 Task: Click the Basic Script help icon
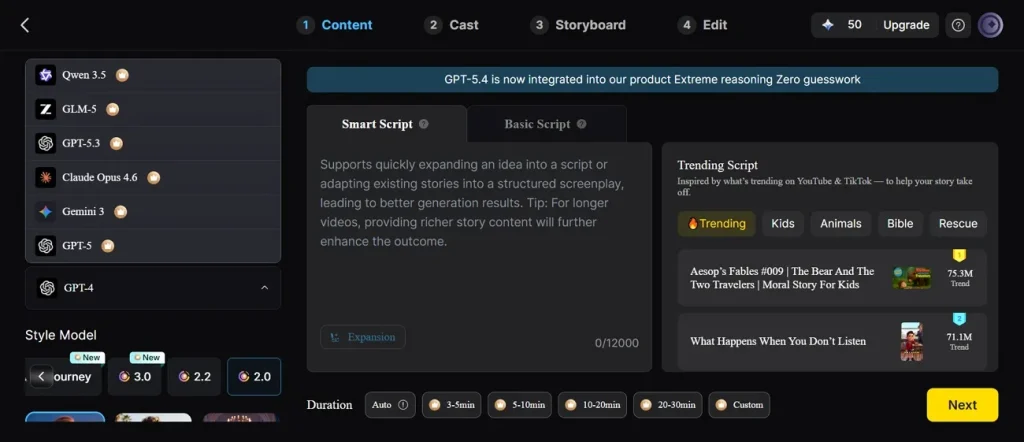pos(581,124)
